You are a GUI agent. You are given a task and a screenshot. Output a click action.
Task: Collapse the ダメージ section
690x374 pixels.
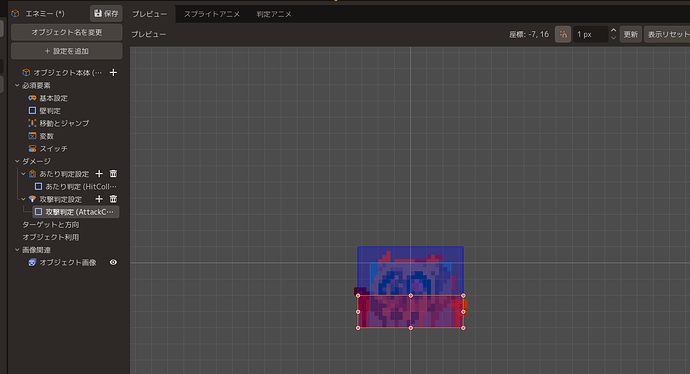pos(17,161)
